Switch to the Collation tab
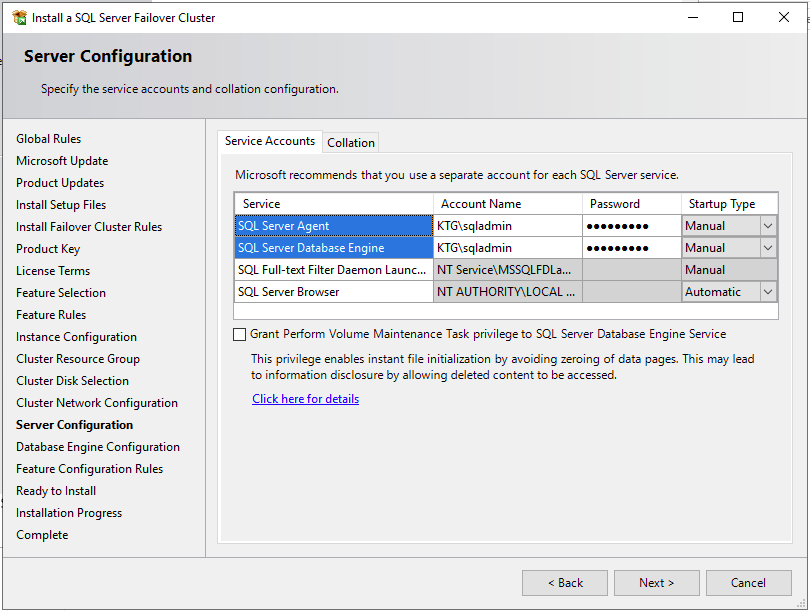This screenshot has width=810, height=611. coord(351,143)
